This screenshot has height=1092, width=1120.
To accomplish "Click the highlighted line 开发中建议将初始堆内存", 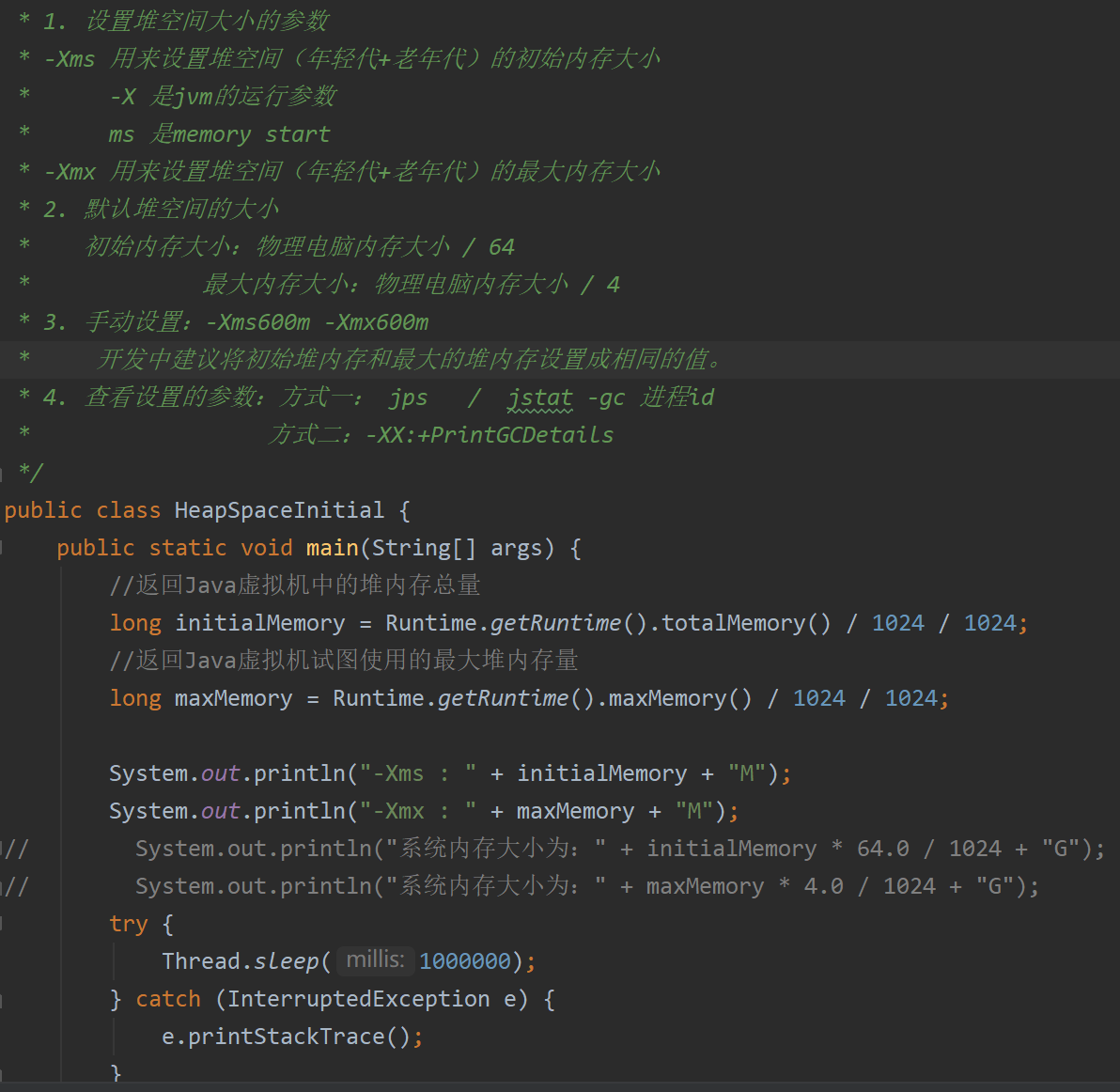I will point(410,359).
